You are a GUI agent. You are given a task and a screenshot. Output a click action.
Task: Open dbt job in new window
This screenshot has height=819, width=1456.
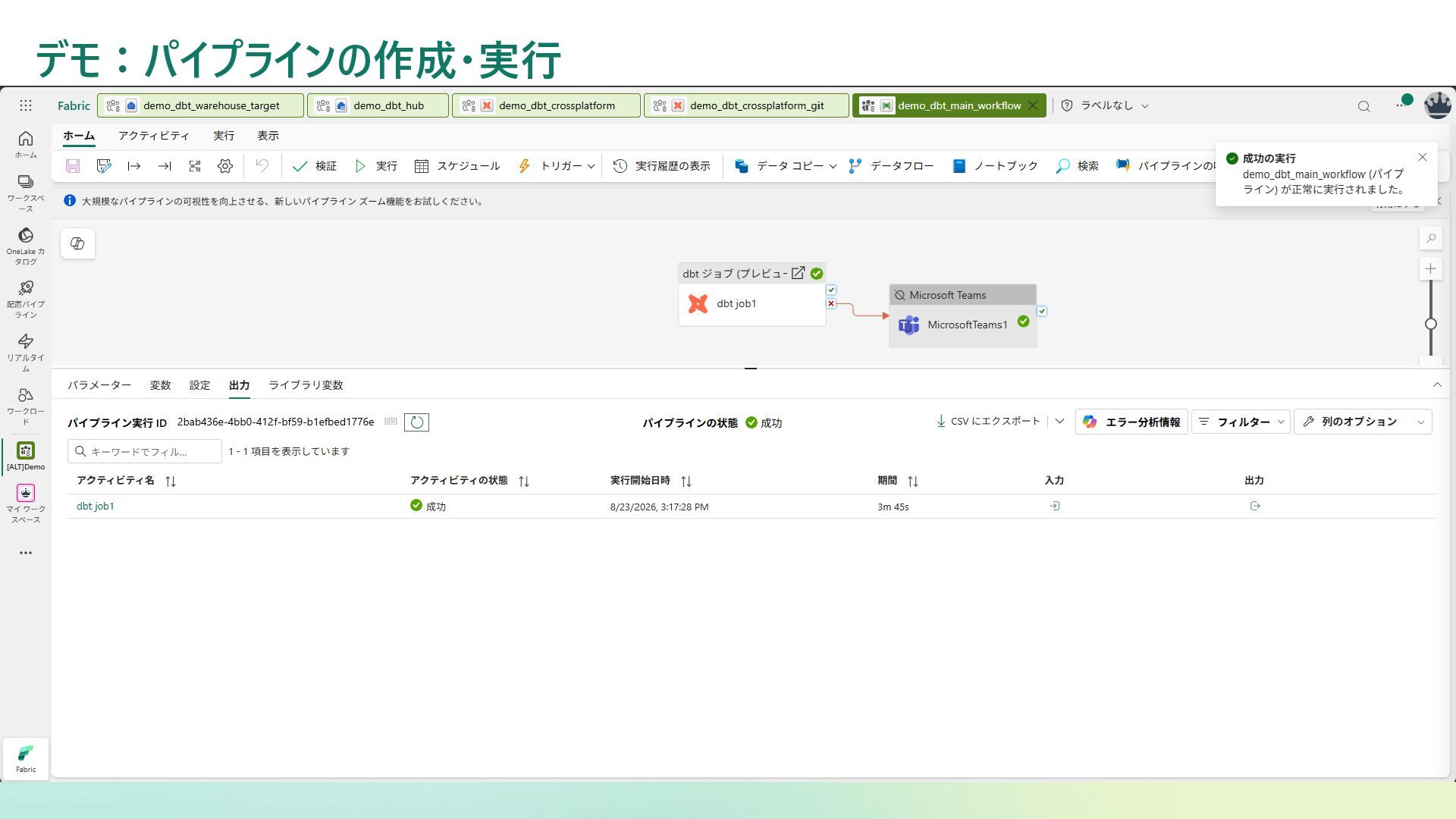(x=798, y=273)
